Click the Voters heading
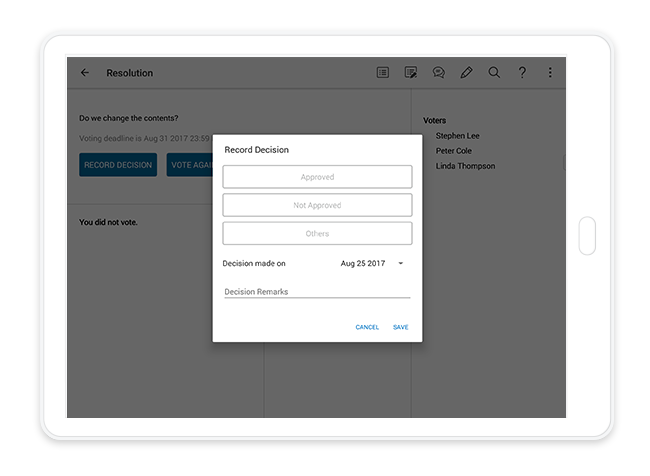Image resolution: width=650 pixels, height=476 pixels. [434, 120]
